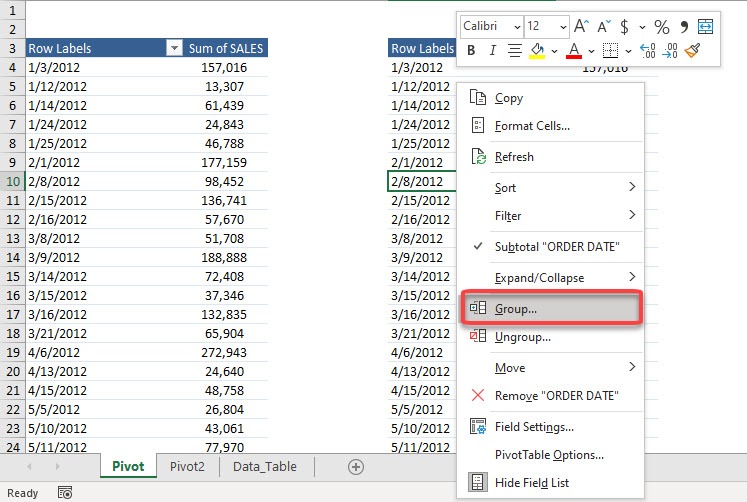Screen dimensions: 747x502
Task: Select Hide Field List menu item
Action: 550,482
